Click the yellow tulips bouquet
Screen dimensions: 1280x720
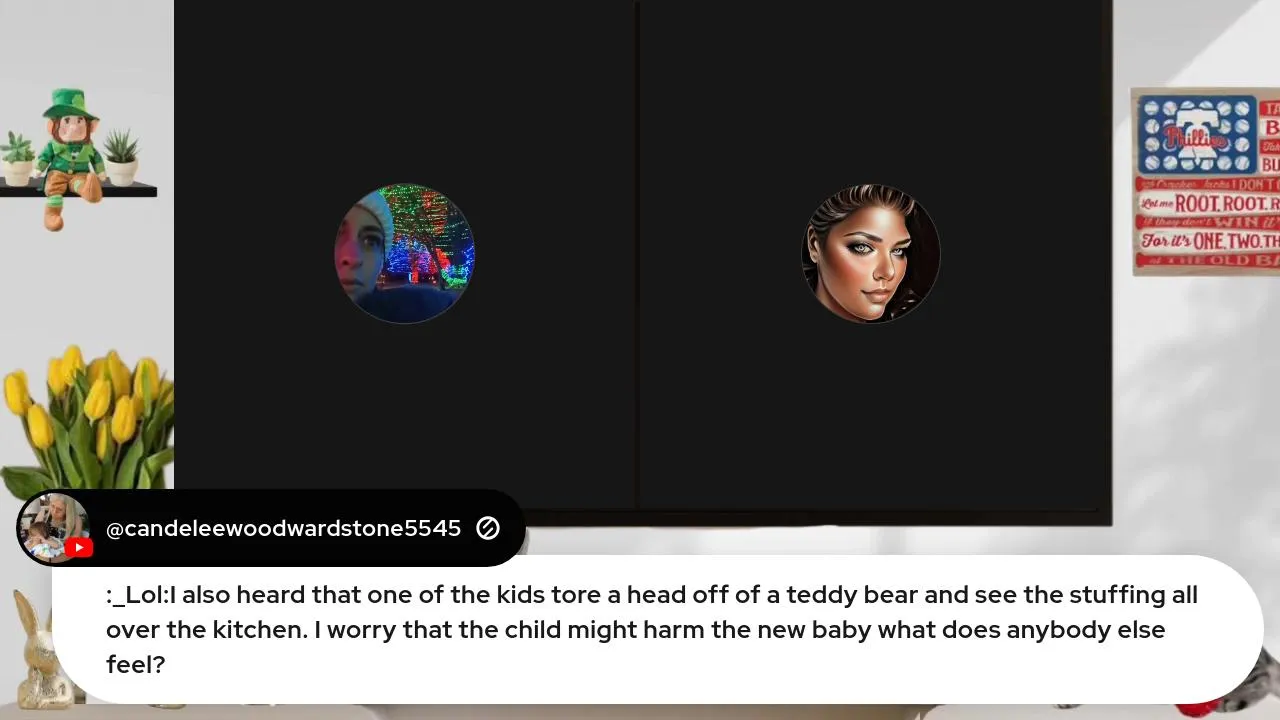(x=85, y=420)
